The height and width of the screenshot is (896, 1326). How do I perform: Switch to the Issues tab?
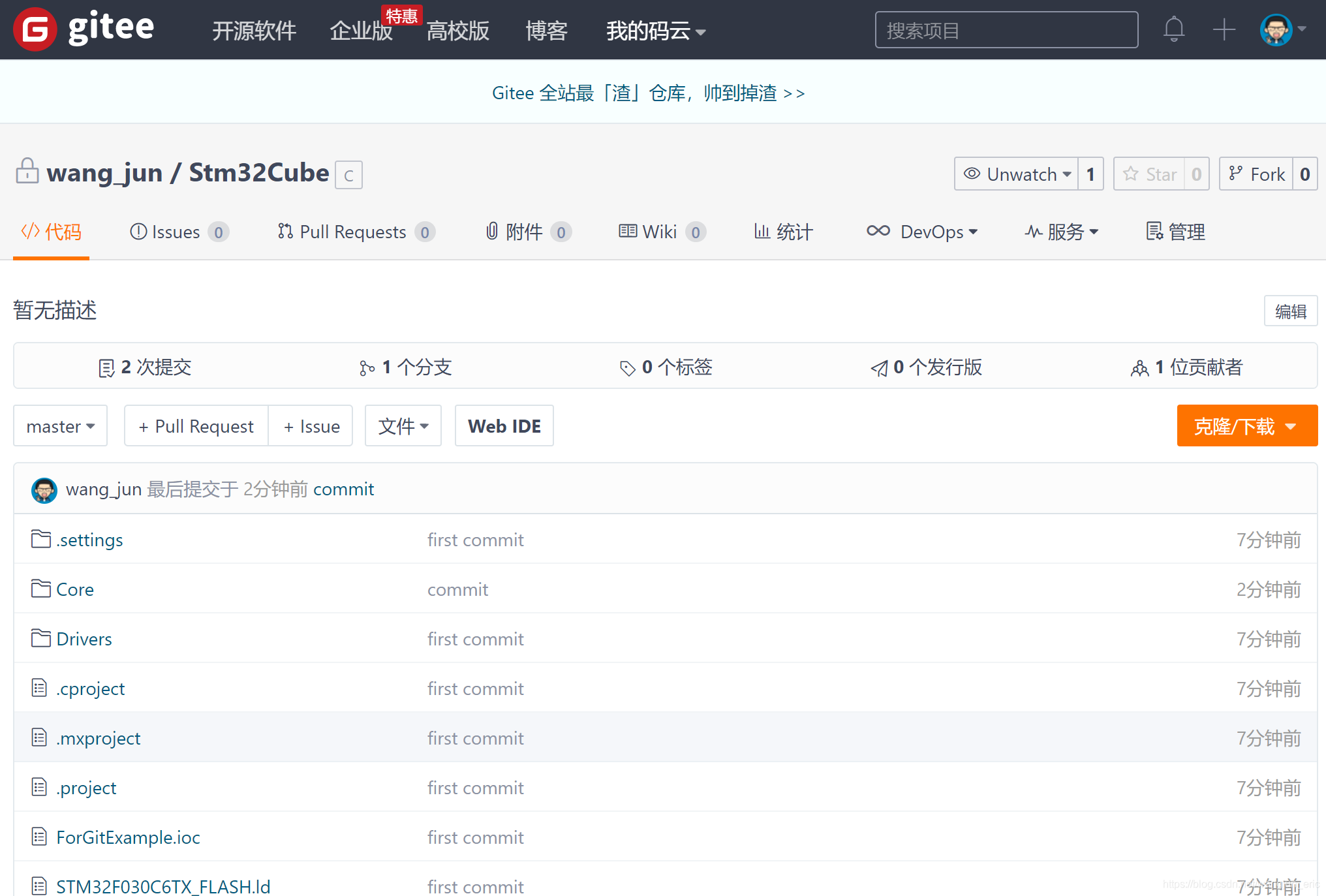[176, 232]
